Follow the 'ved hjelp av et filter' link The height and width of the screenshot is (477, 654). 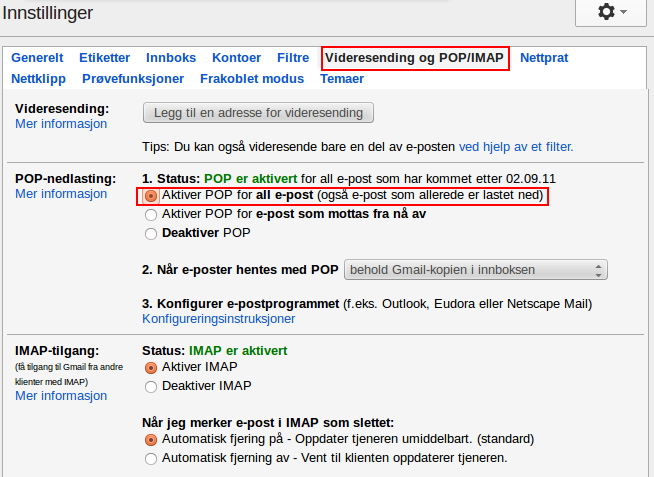[516, 147]
